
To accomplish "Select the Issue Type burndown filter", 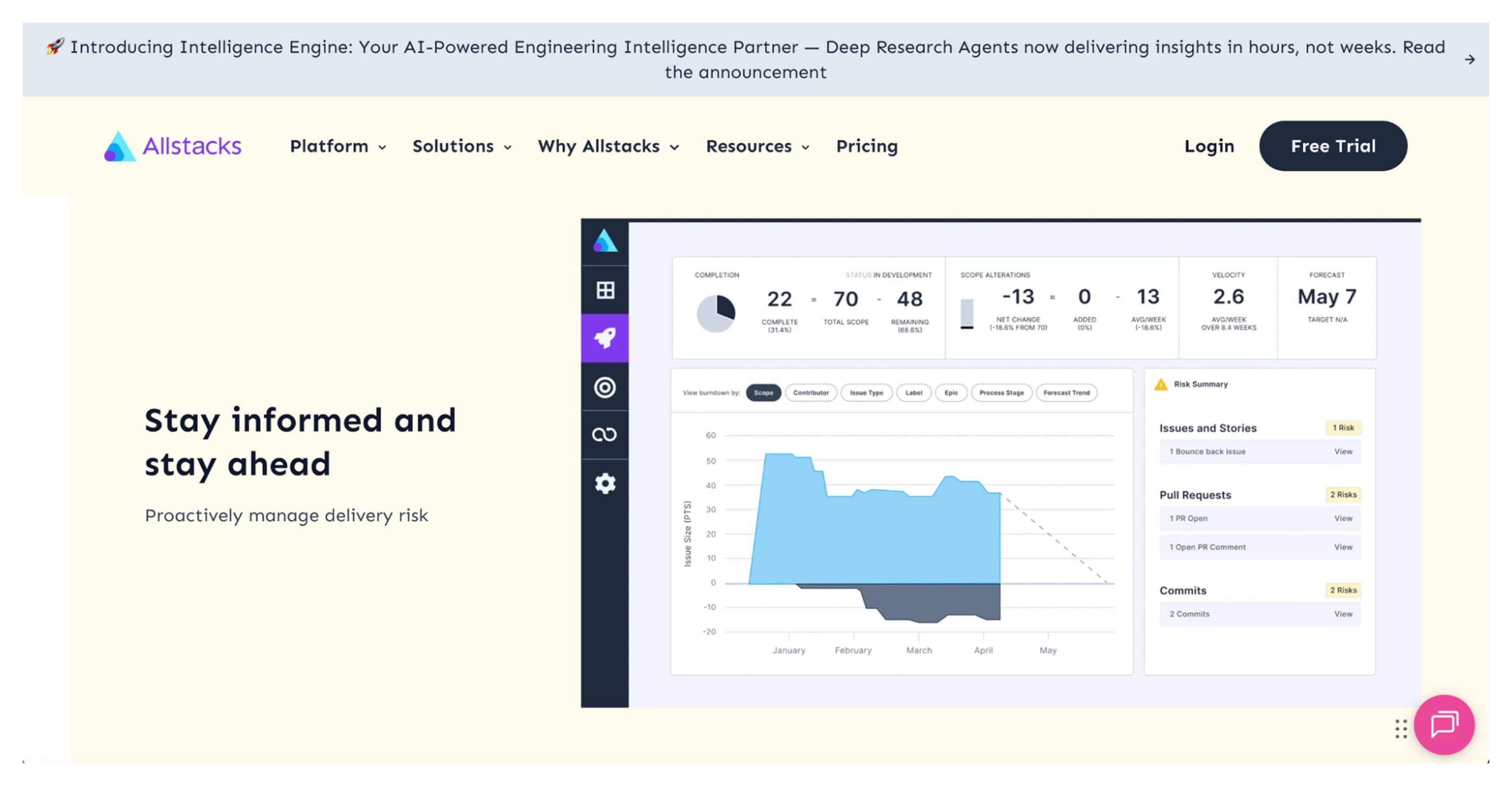I will click(x=866, y=393).
